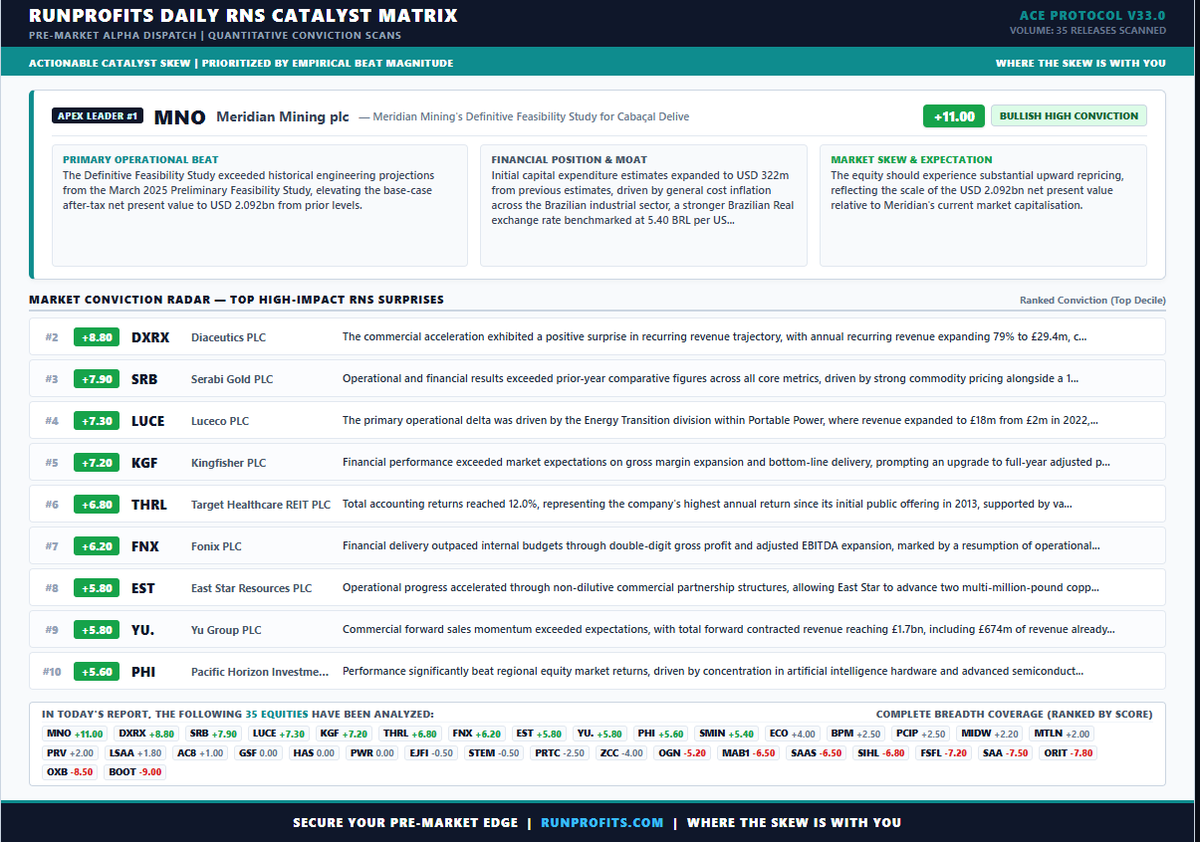Select the Fonix PLC company name
1200x842 pixels.
pyautogui.click(x=216, y=547)
